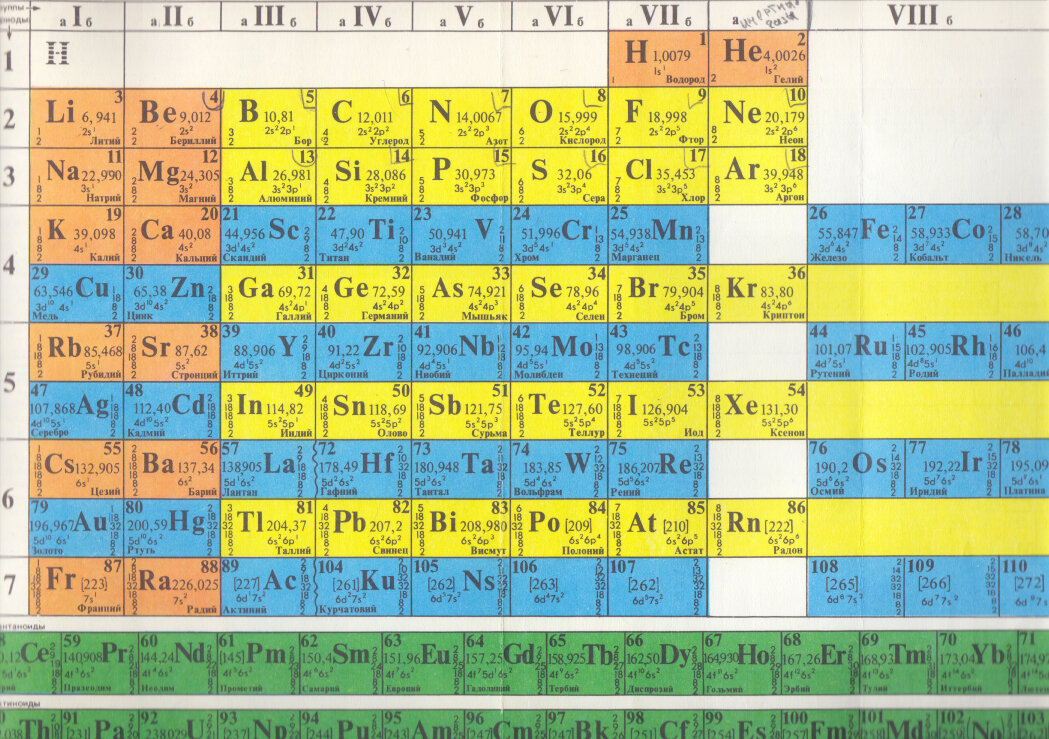Select the Holmium Ho 164,930 cell
This screenshot has height=739, width=1049.
coord(741,662)
